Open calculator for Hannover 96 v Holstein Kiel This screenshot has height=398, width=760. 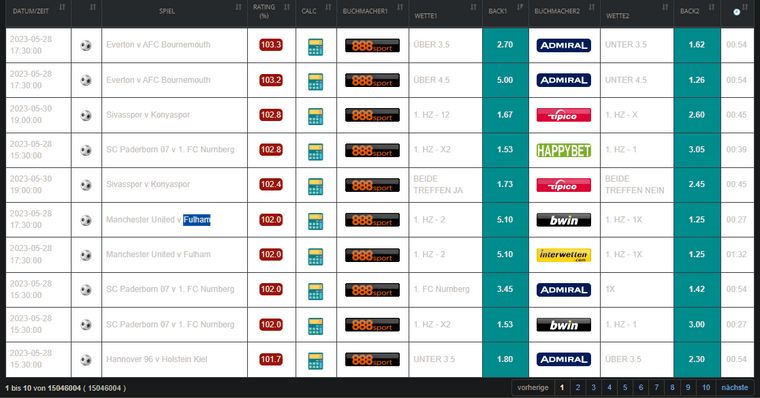click(x=316, y=361)
